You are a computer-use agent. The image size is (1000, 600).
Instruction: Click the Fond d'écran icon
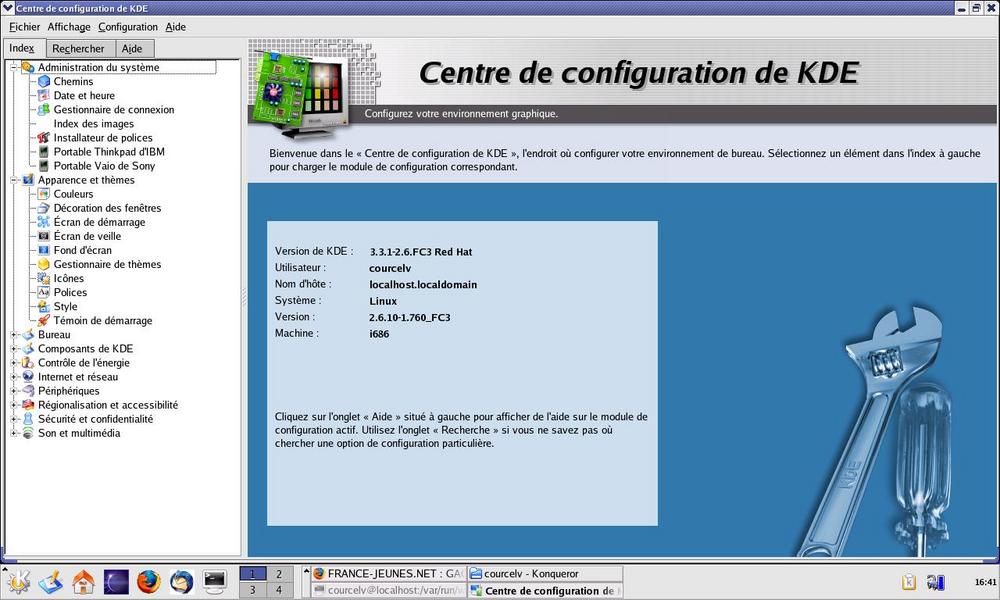(x=43, y=250)
